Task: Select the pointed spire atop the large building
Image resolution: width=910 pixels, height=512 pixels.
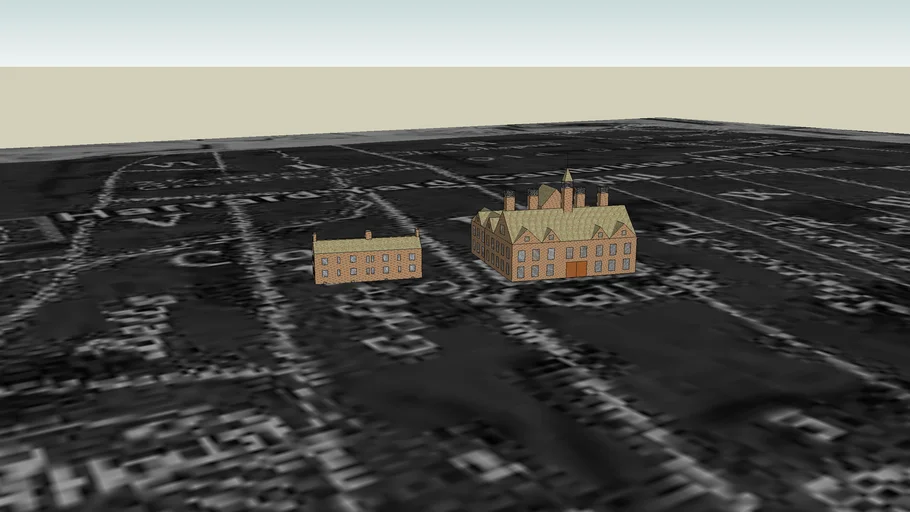Action: click(567, 176)
